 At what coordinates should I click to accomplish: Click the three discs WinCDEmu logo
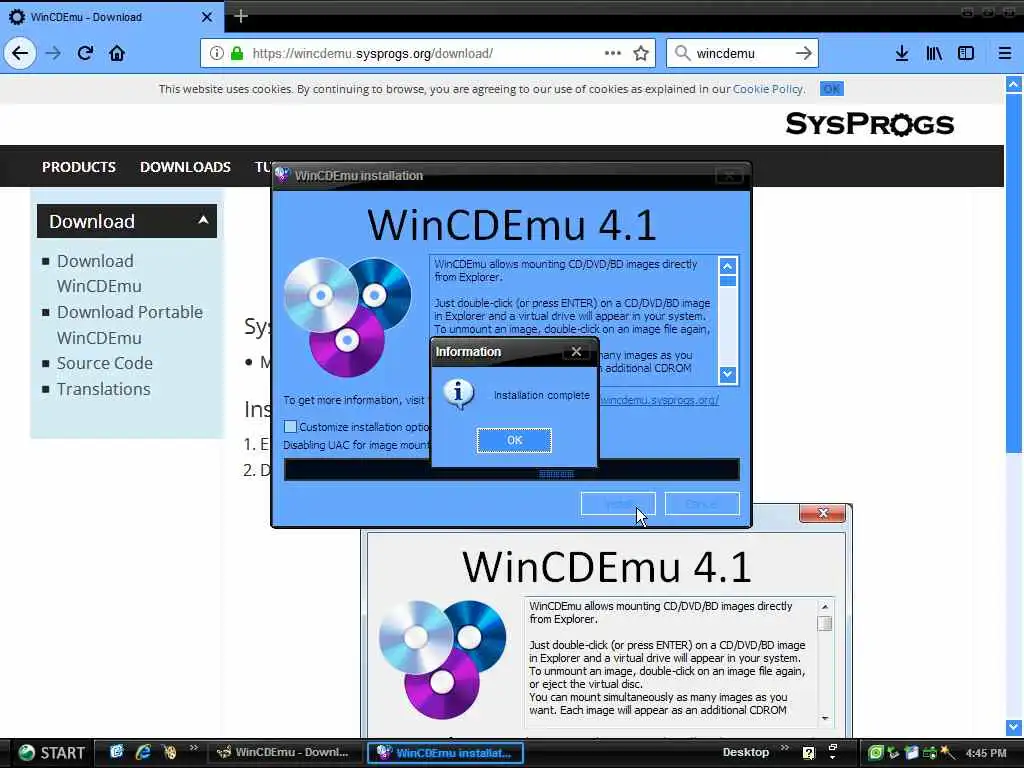point(347,317)
